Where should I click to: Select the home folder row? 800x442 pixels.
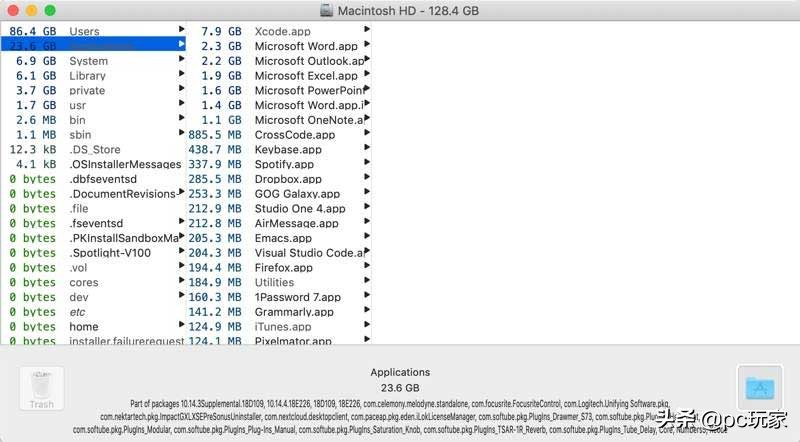[x=93, y=327]
